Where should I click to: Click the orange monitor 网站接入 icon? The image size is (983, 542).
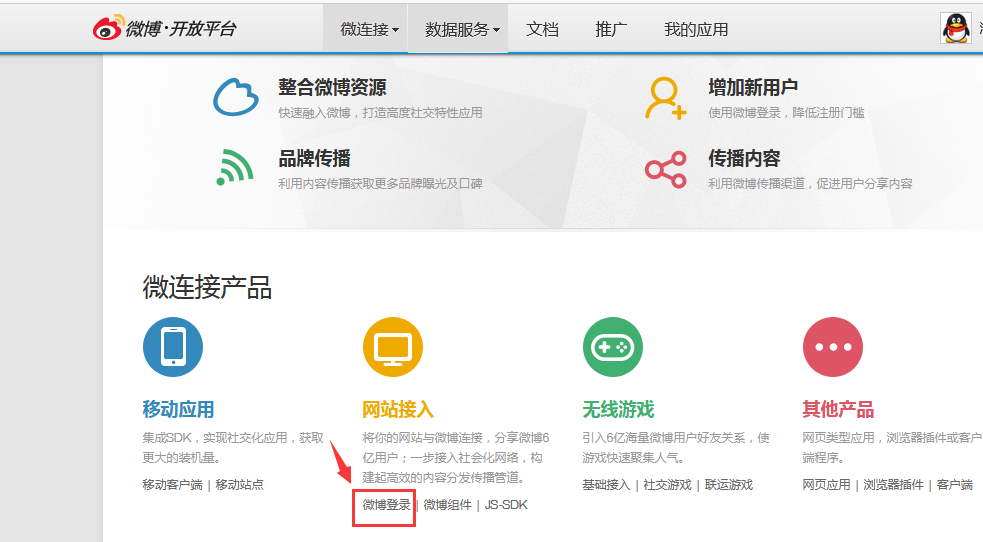393,347
